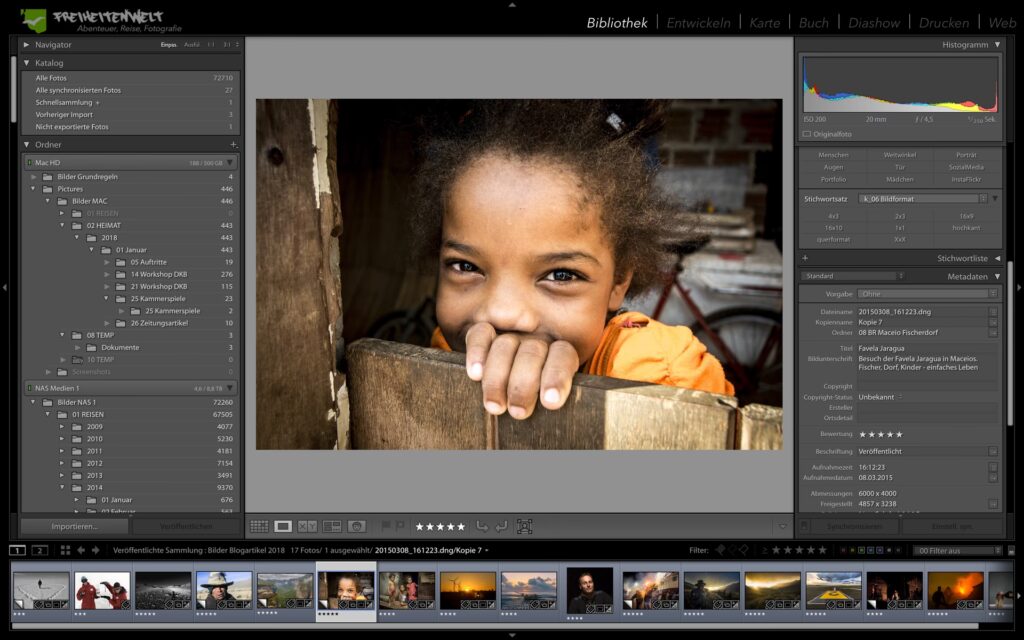The image size is (1024, 640).
Task: Open the People face-detection view icon
Action: click(x=356, y=526)
